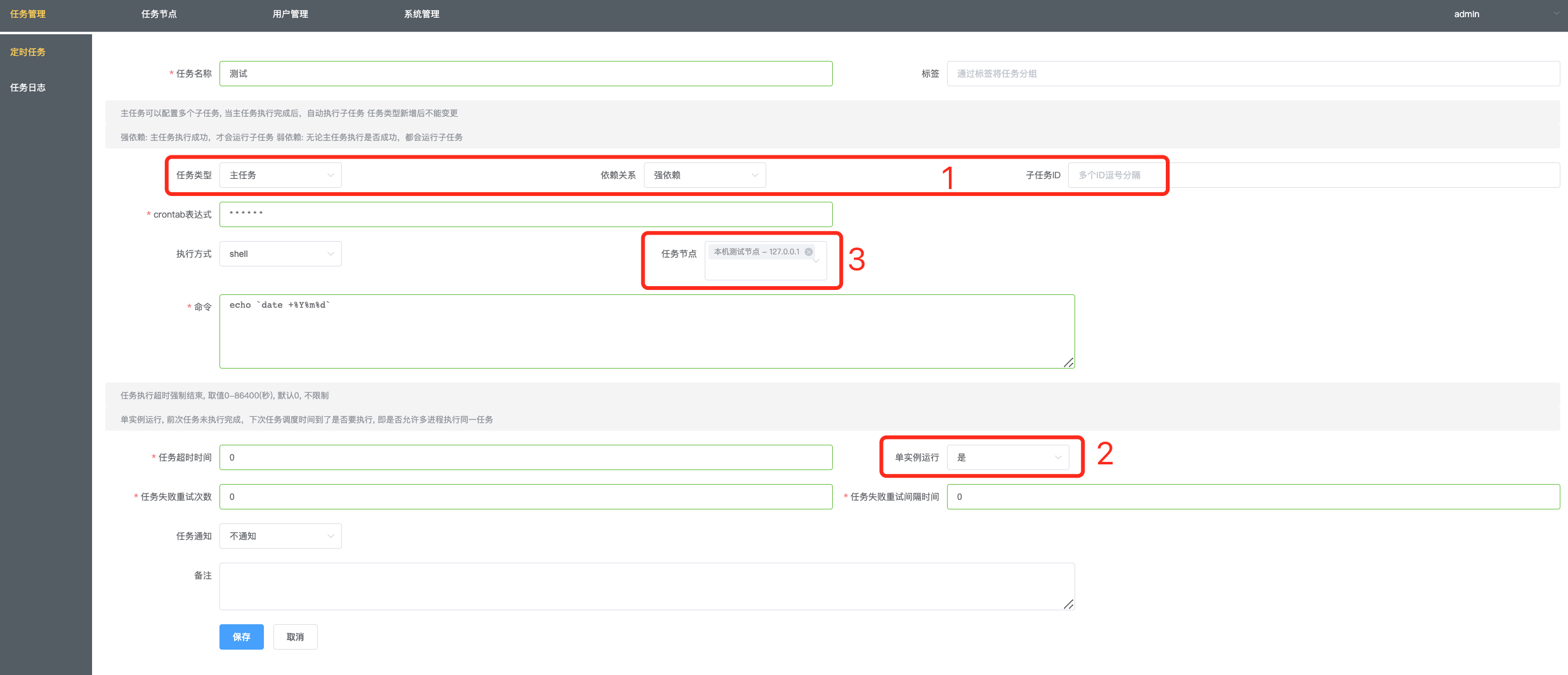Focus the 子任务ID input field
Screen dimensions: 1568x675
point(1314,175)
